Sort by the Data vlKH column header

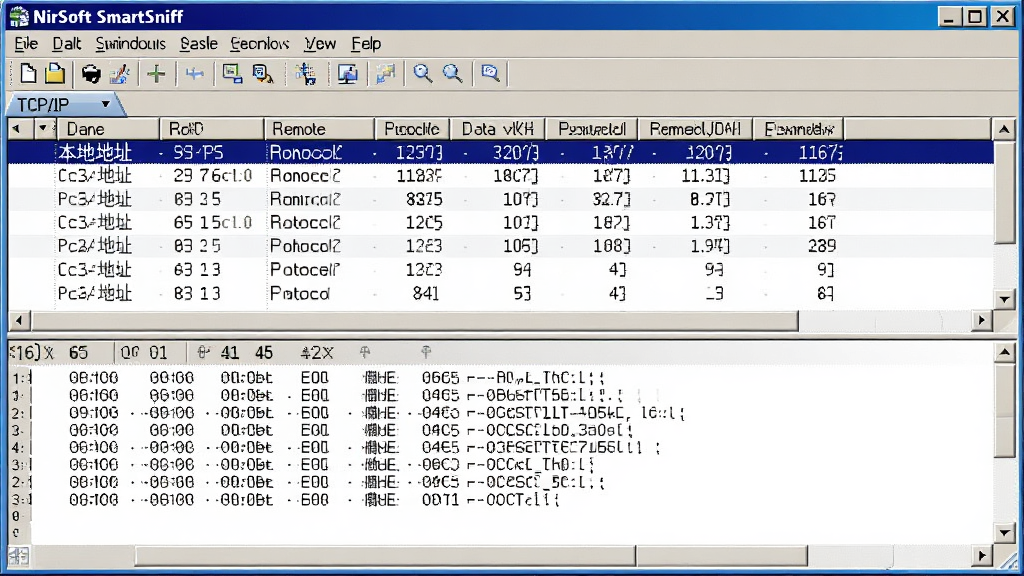click(x=498, y=129)
